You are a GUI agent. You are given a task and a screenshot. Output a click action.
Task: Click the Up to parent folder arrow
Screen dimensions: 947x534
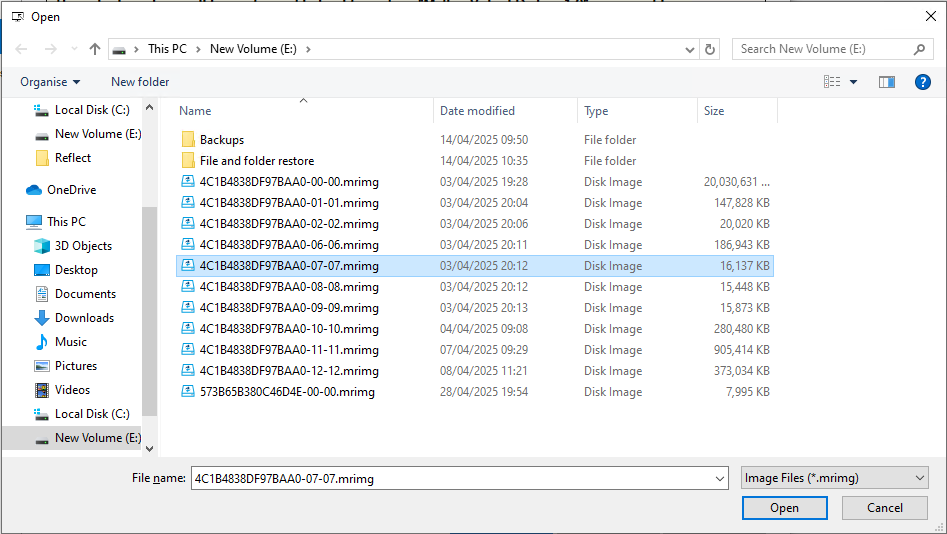[95, 49]
